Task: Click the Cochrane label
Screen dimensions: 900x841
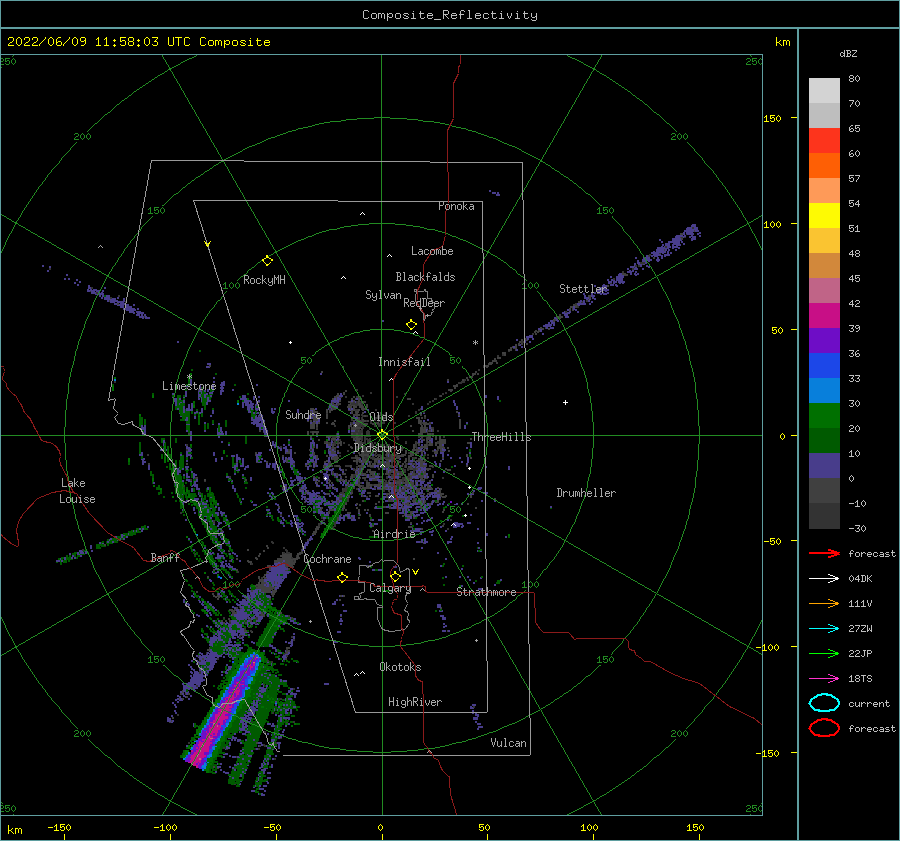Action: tap(327, 559)
